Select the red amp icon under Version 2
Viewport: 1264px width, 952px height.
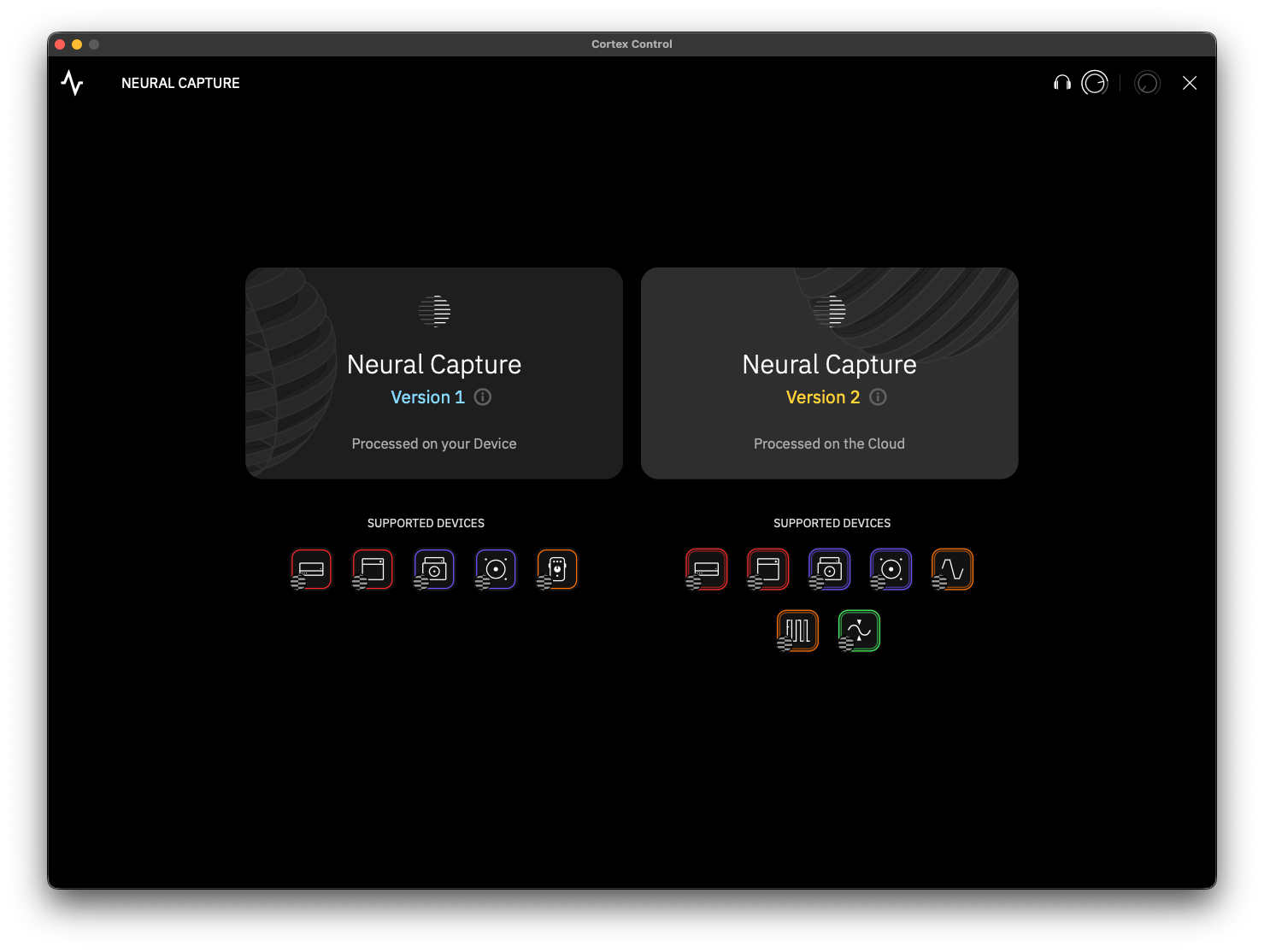coord(707,569)
